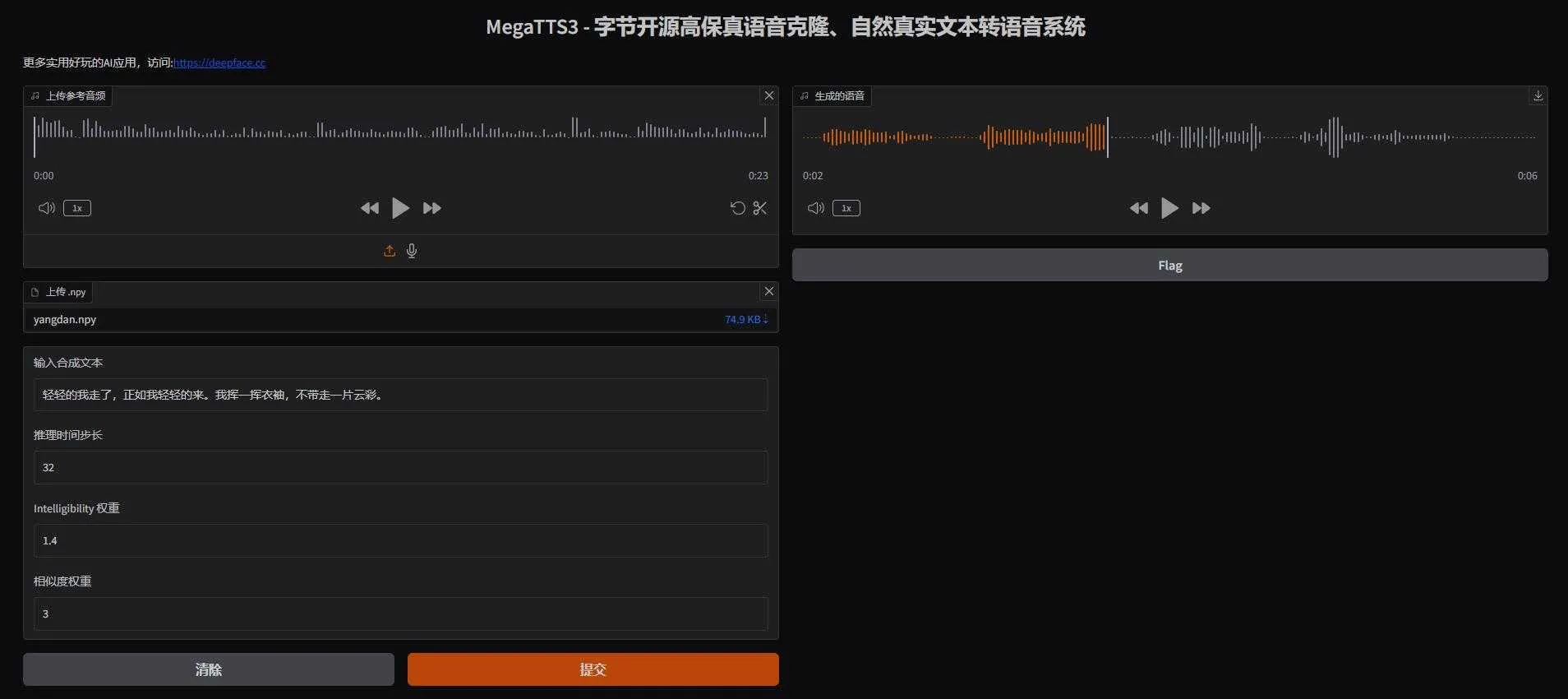1568x699 pixels.
Task: Mute generated speech volume icon
Action: [x=816, y=208]
